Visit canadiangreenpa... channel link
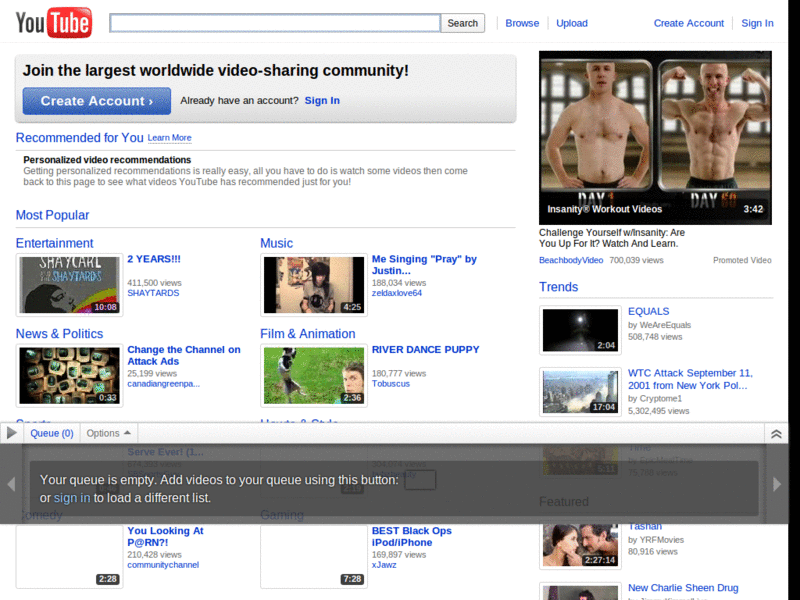The width and height of the screenshot is (800, 600). tap(163, 384)
